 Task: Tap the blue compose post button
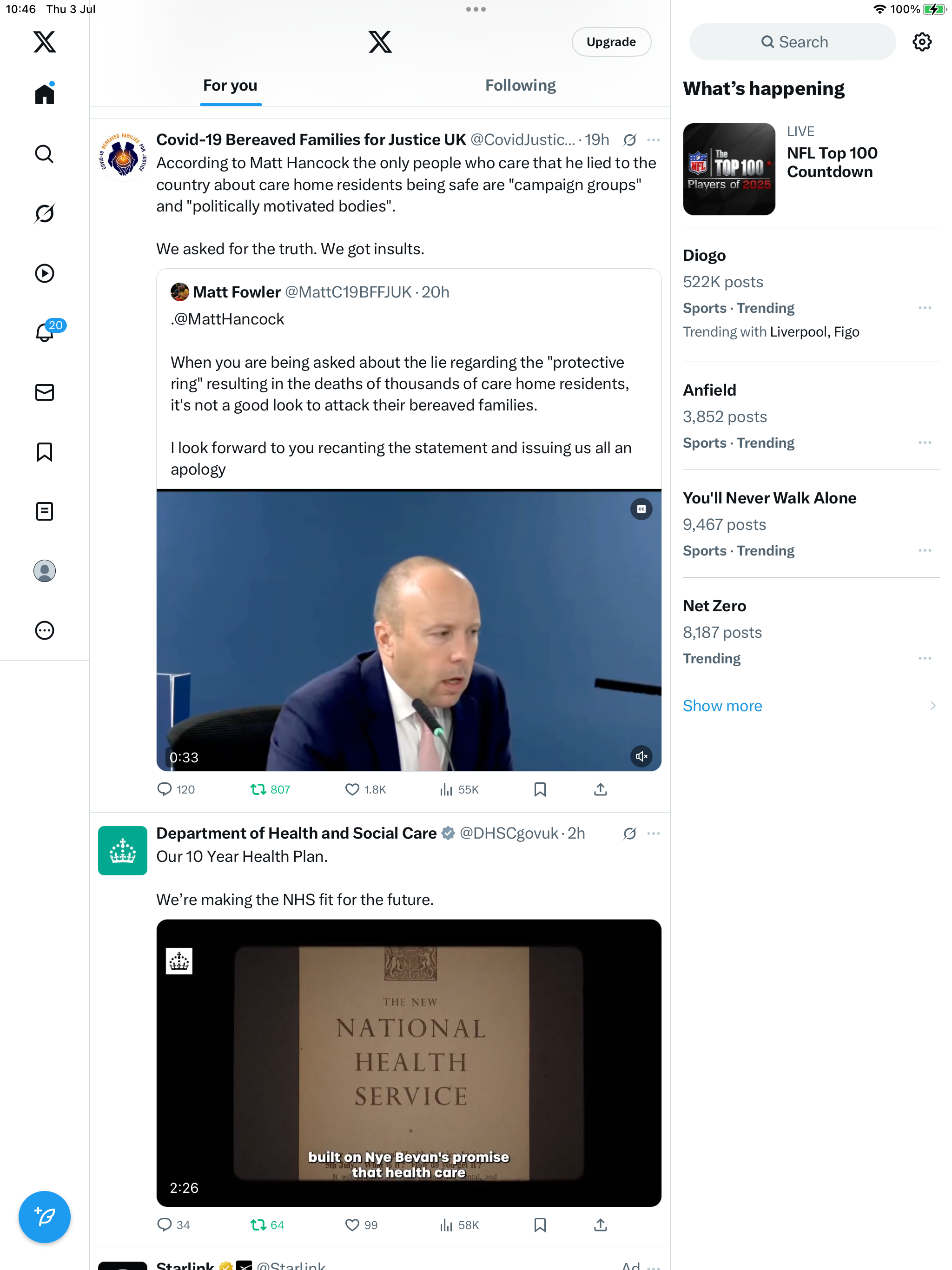44,1217
